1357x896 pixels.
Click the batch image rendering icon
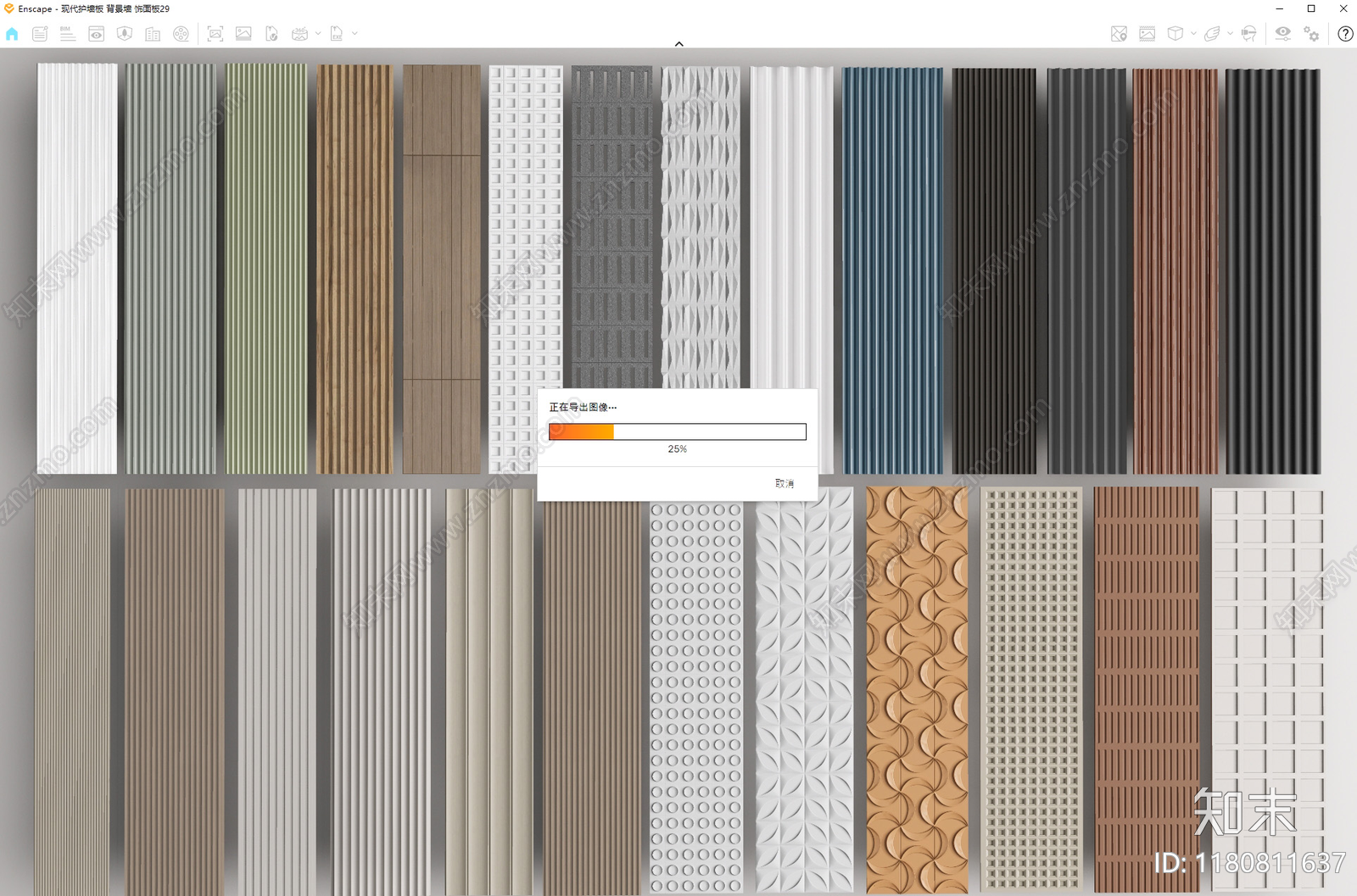pos(243,34)
